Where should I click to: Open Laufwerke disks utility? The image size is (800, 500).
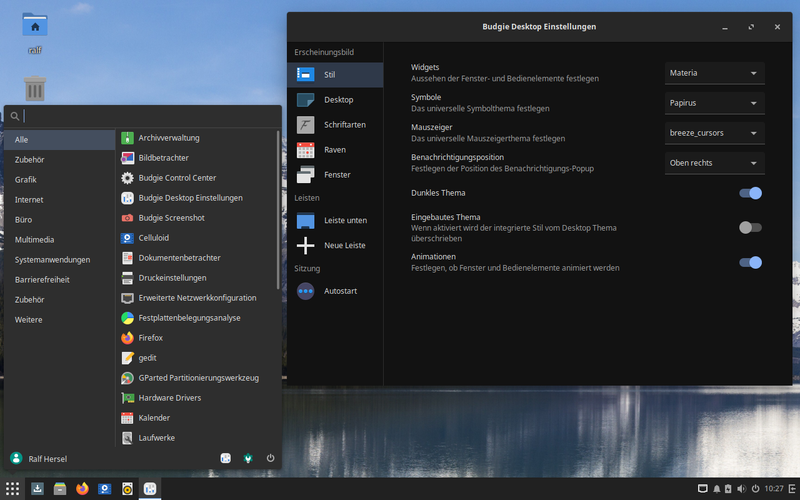point(197,438)
